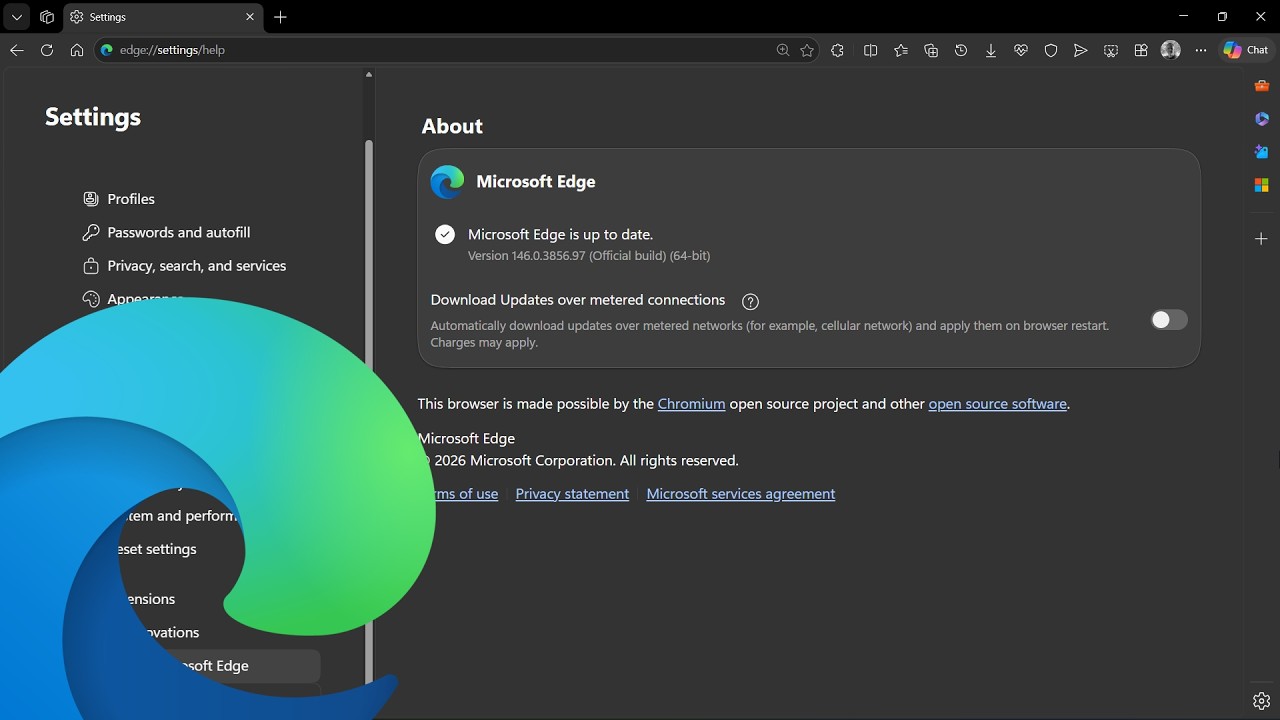
Task: Open the profile avatar picture
Action: click(x=1171, y=50)
